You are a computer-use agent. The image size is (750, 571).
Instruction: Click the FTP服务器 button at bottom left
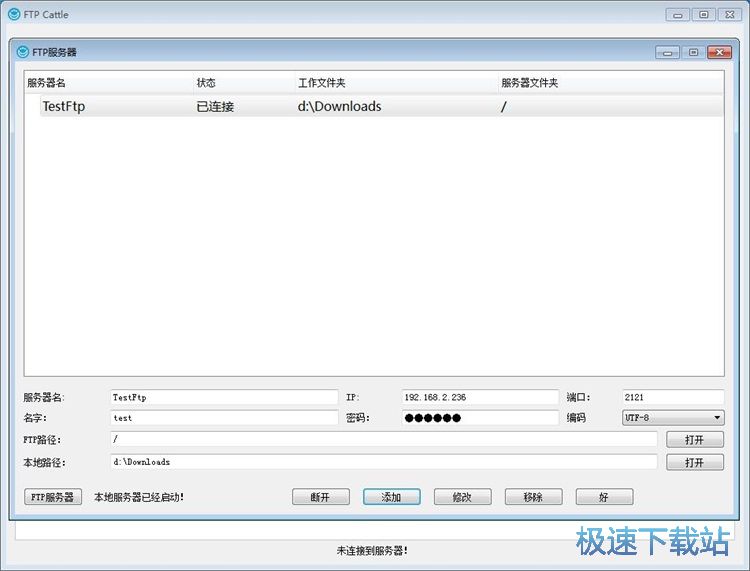point(53,497)
